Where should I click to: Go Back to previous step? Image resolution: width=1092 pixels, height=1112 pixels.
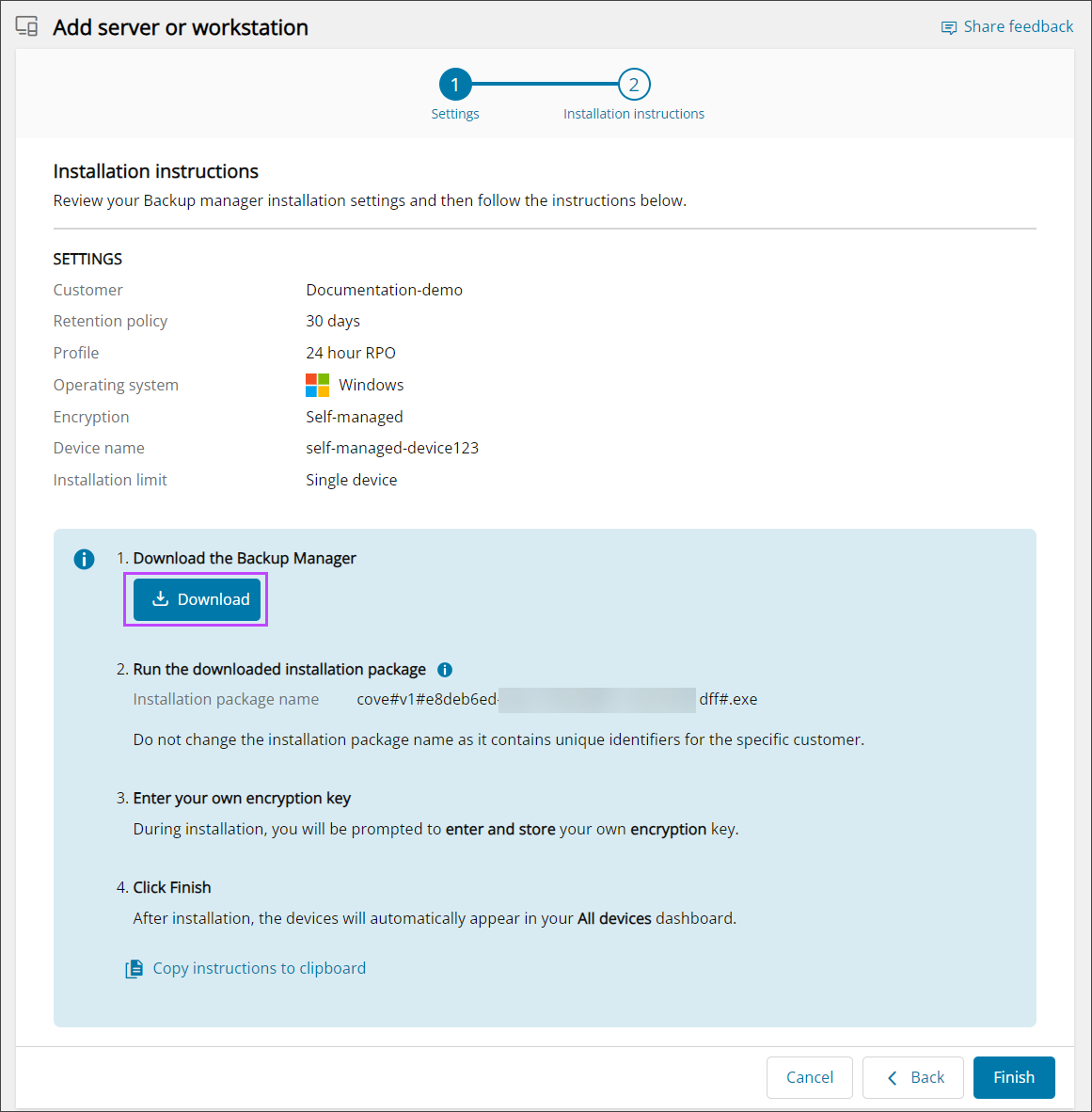pos(912,1077)
